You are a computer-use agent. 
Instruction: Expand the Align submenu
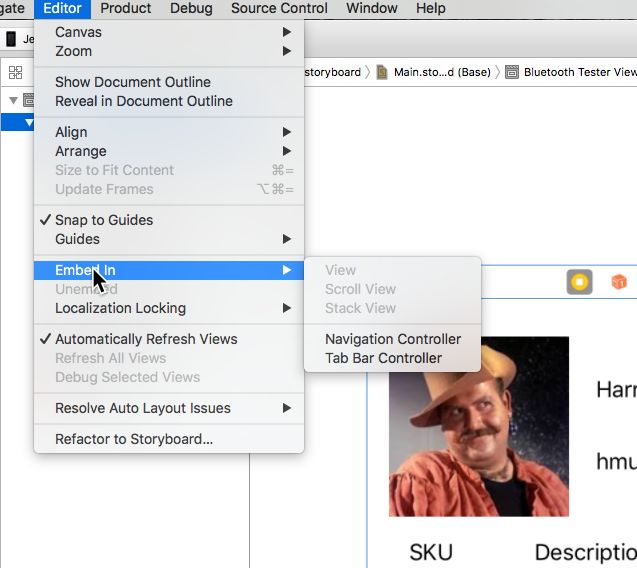click(x=169, y=132)
